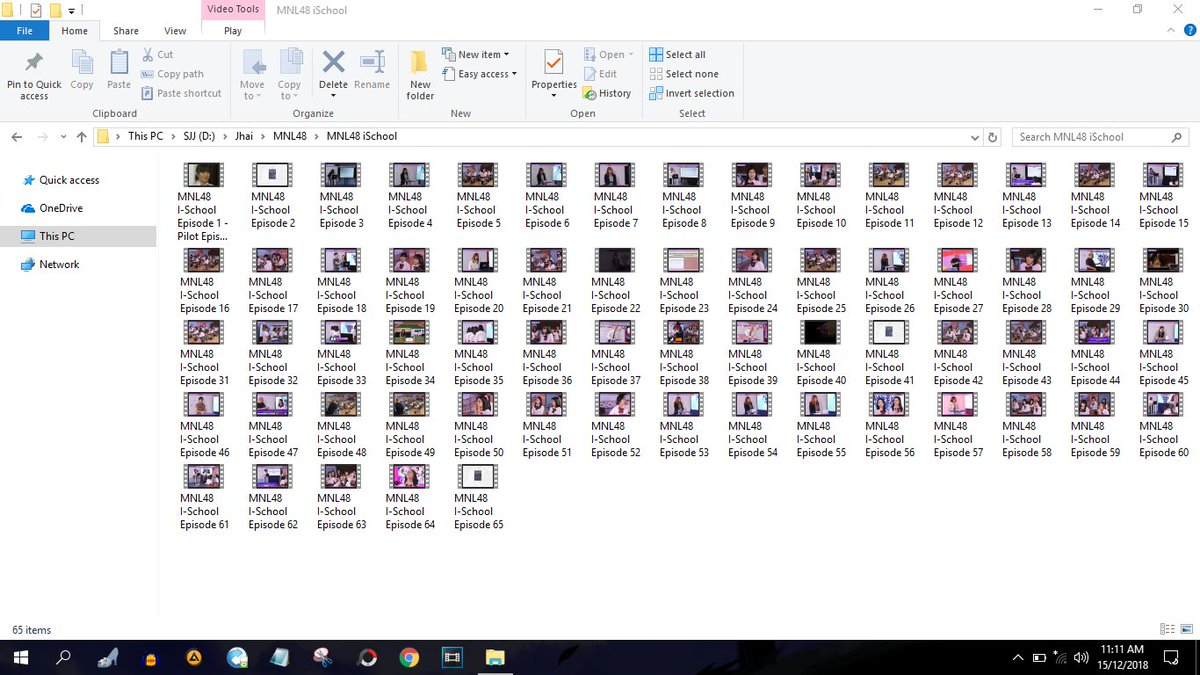Switch to the Home ribbon tab

coord(74,31)
